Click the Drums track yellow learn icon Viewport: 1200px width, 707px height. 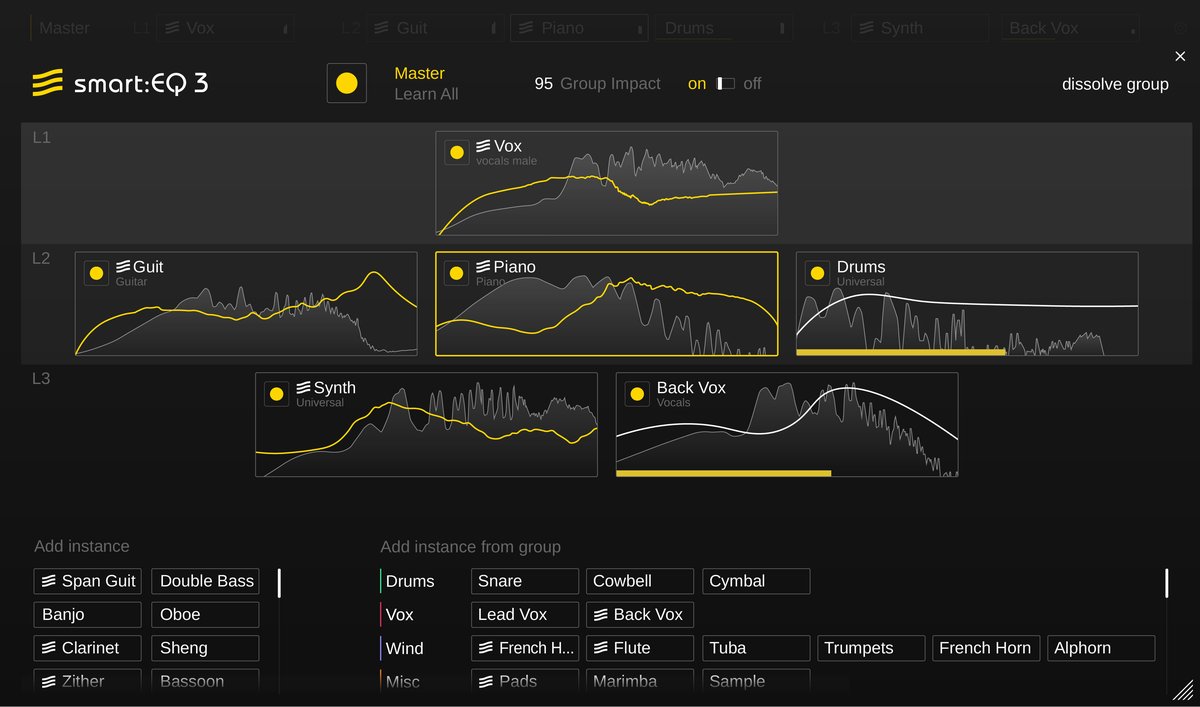pos(817,273)
